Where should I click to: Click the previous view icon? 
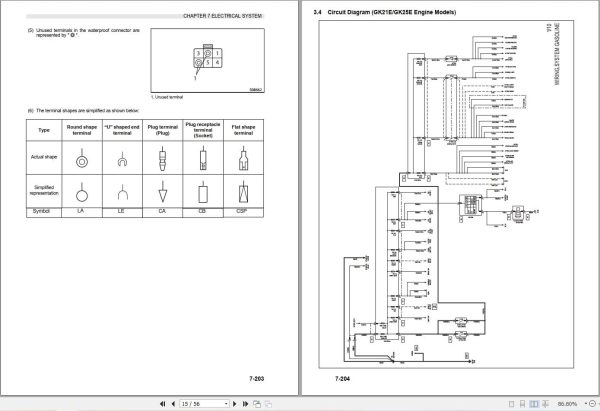point(257,404)
